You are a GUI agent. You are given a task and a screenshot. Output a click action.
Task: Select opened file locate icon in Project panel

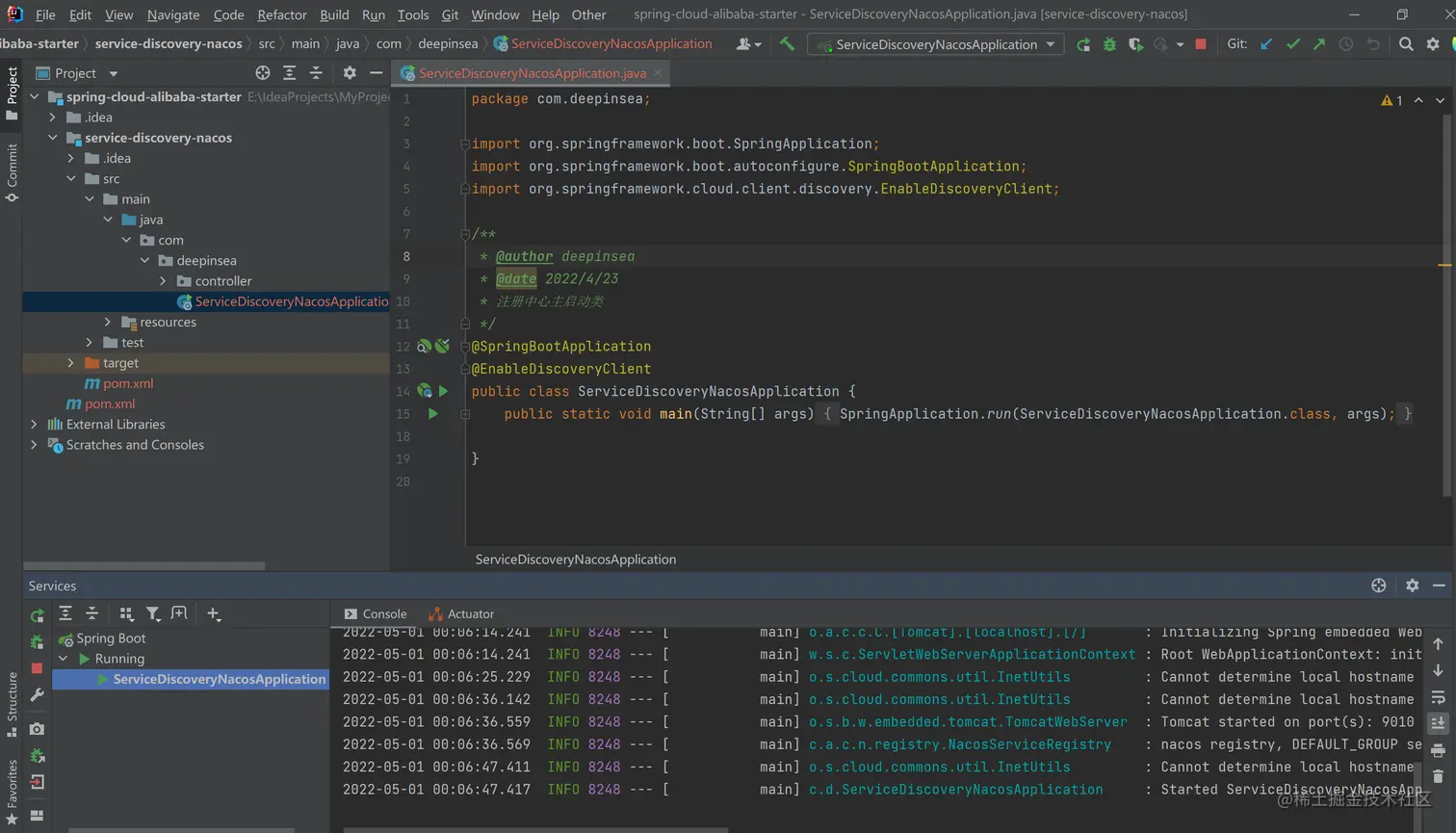262,73
